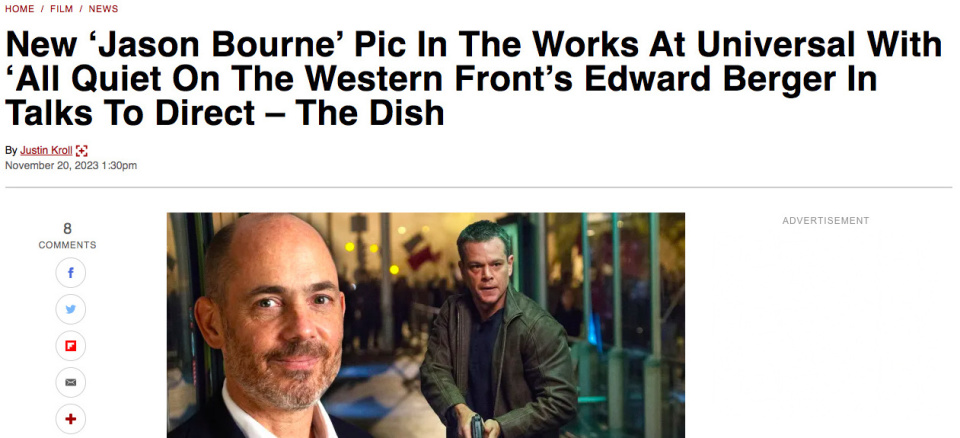
Task: Click the ADVERTISEMENT label
Action: [x=825, y=221]
